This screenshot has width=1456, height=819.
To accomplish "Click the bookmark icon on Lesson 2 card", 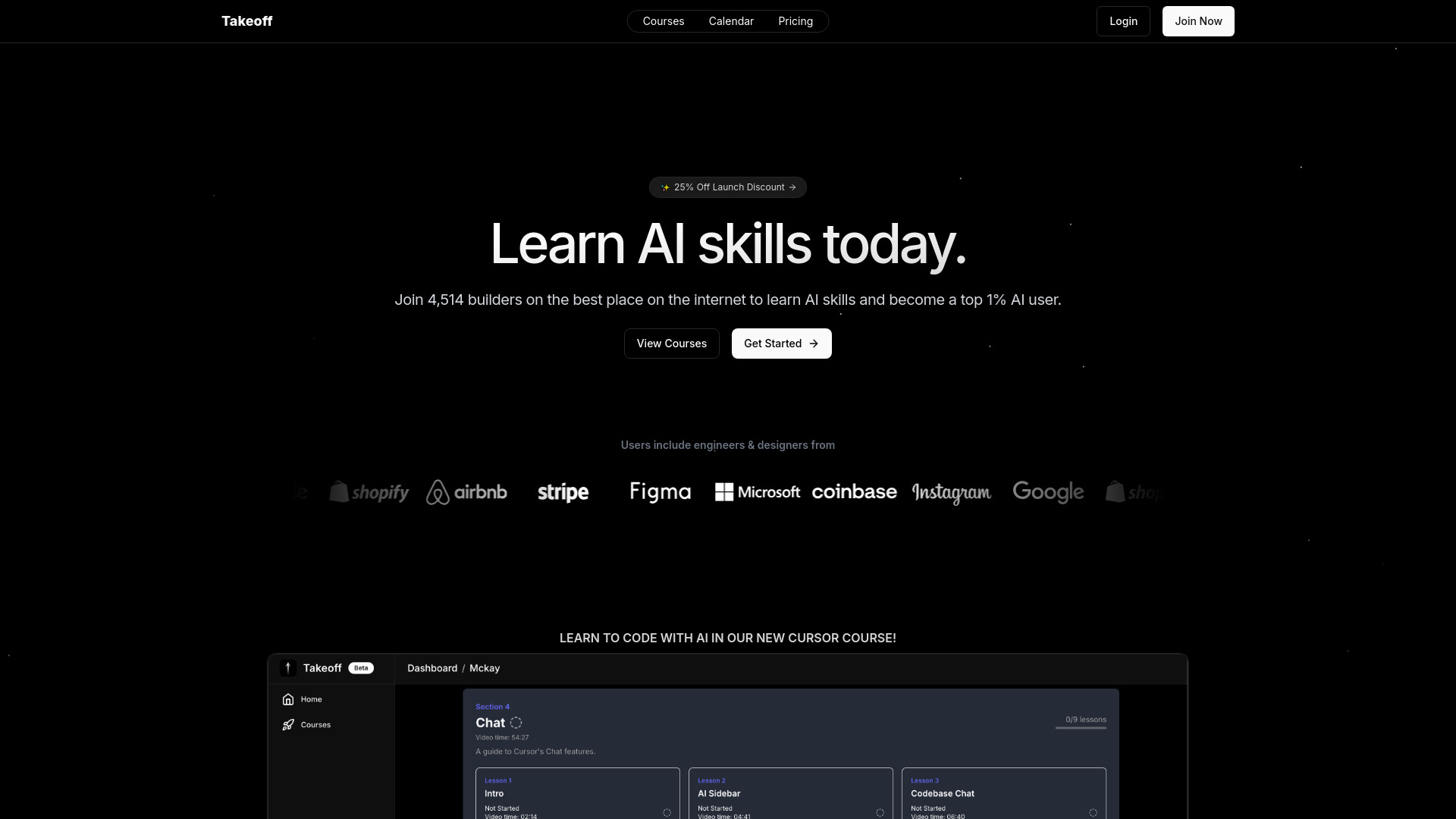I will 879,812.
